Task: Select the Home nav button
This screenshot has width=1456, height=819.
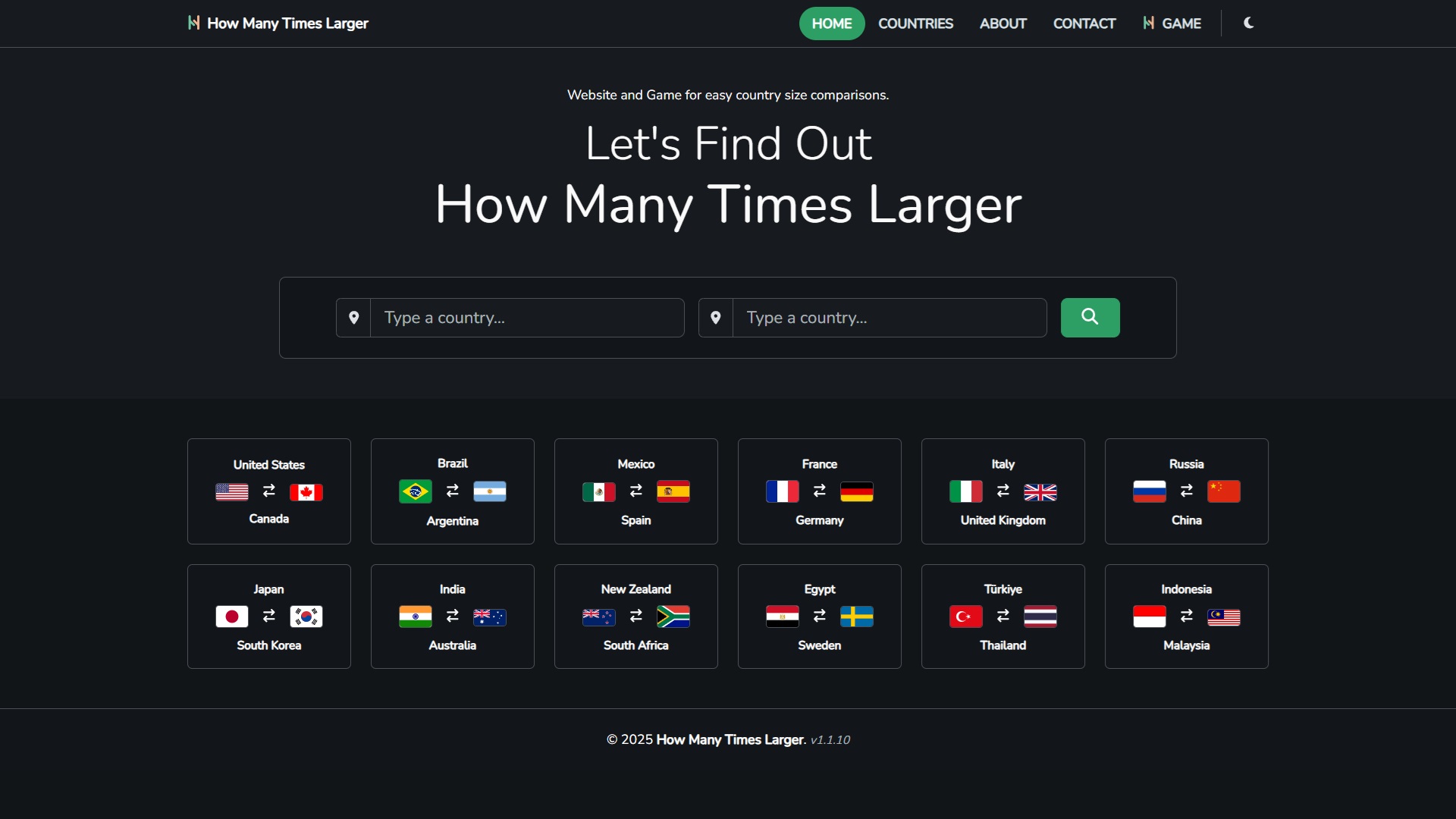Action: pyautogui.click(x=832, y=24)
